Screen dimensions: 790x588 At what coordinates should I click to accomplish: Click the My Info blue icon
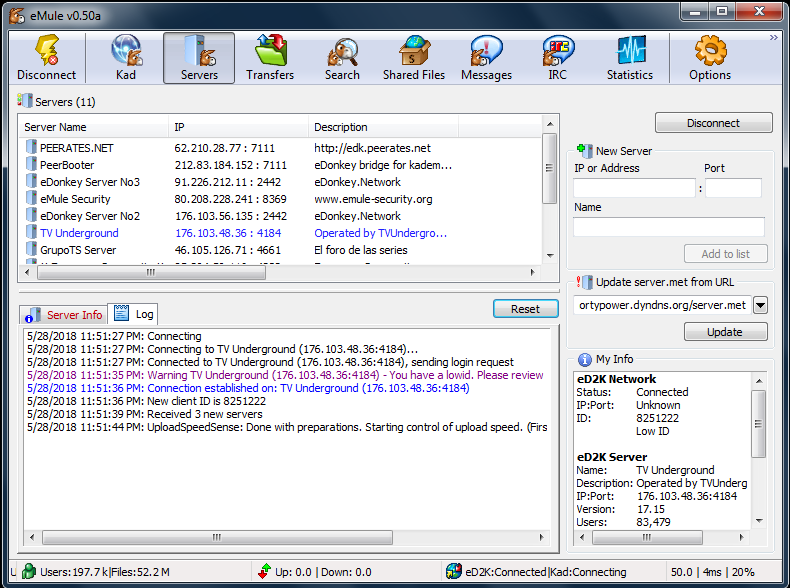(584, 360)
